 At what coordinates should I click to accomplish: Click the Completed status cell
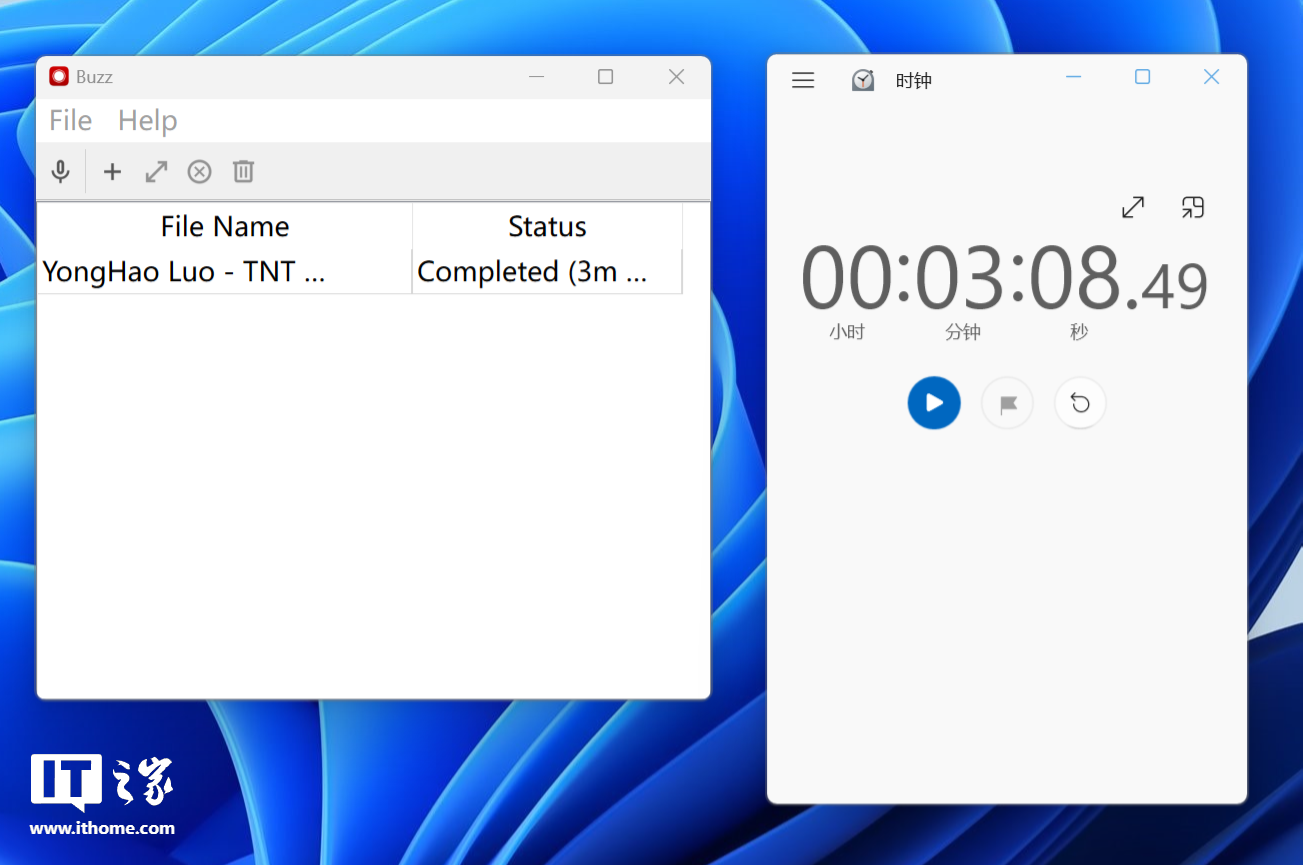point(532,272)
